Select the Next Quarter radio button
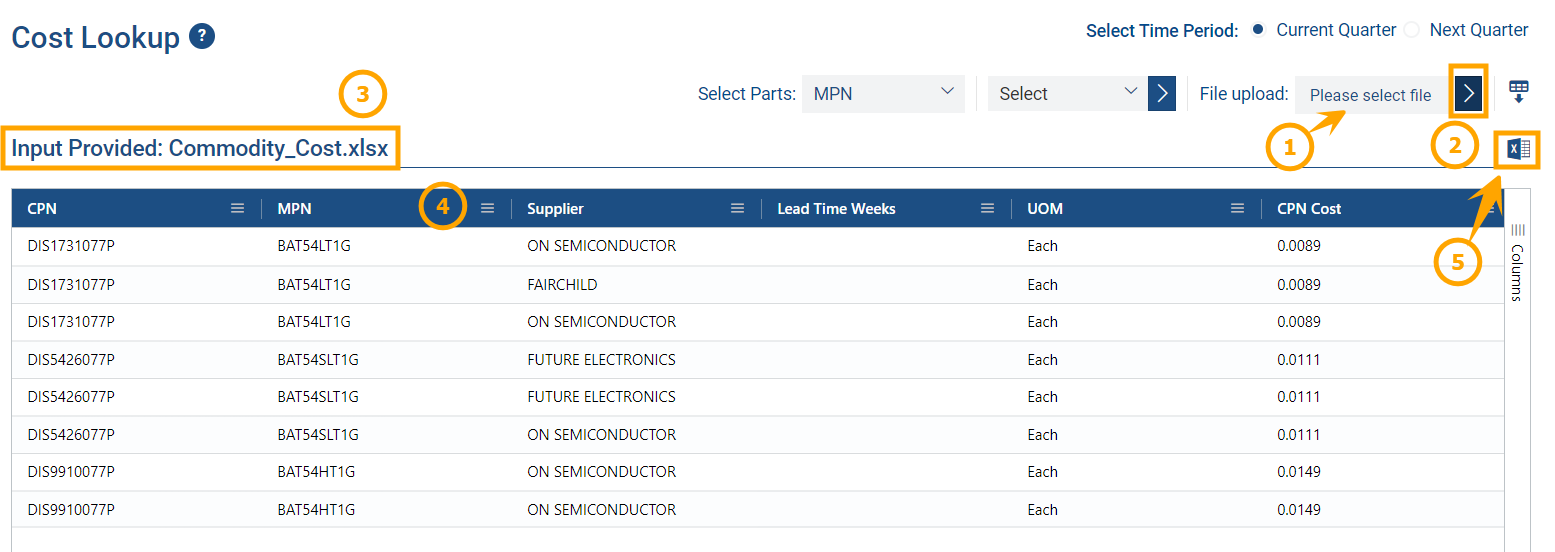Image resolution: width=1555 pixels, height=552 pixels. [1412, 30]
